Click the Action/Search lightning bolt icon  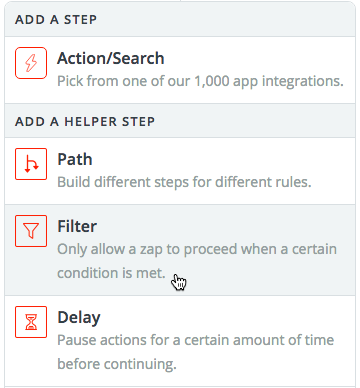pos(31,63)
